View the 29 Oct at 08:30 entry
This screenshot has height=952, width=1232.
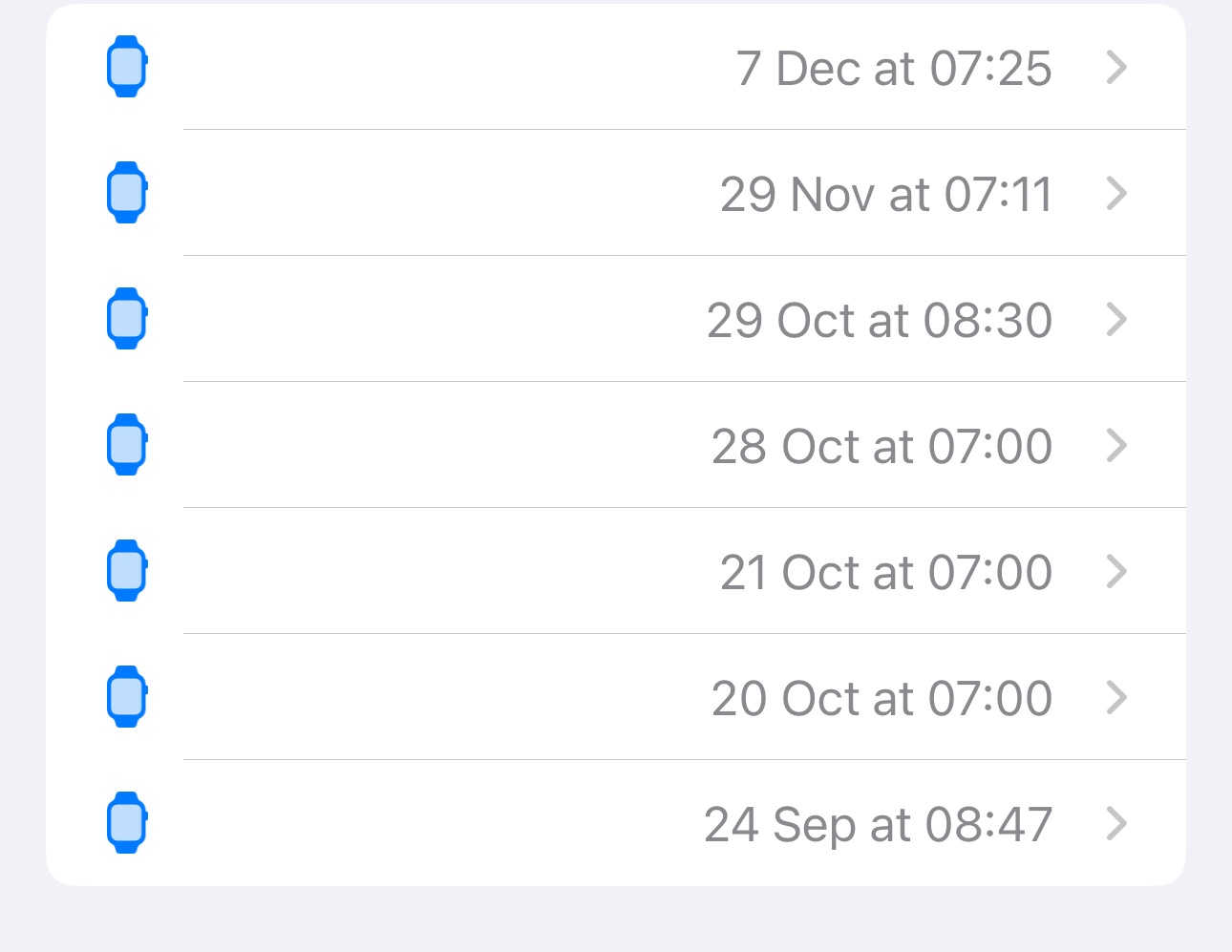[879, 321]
